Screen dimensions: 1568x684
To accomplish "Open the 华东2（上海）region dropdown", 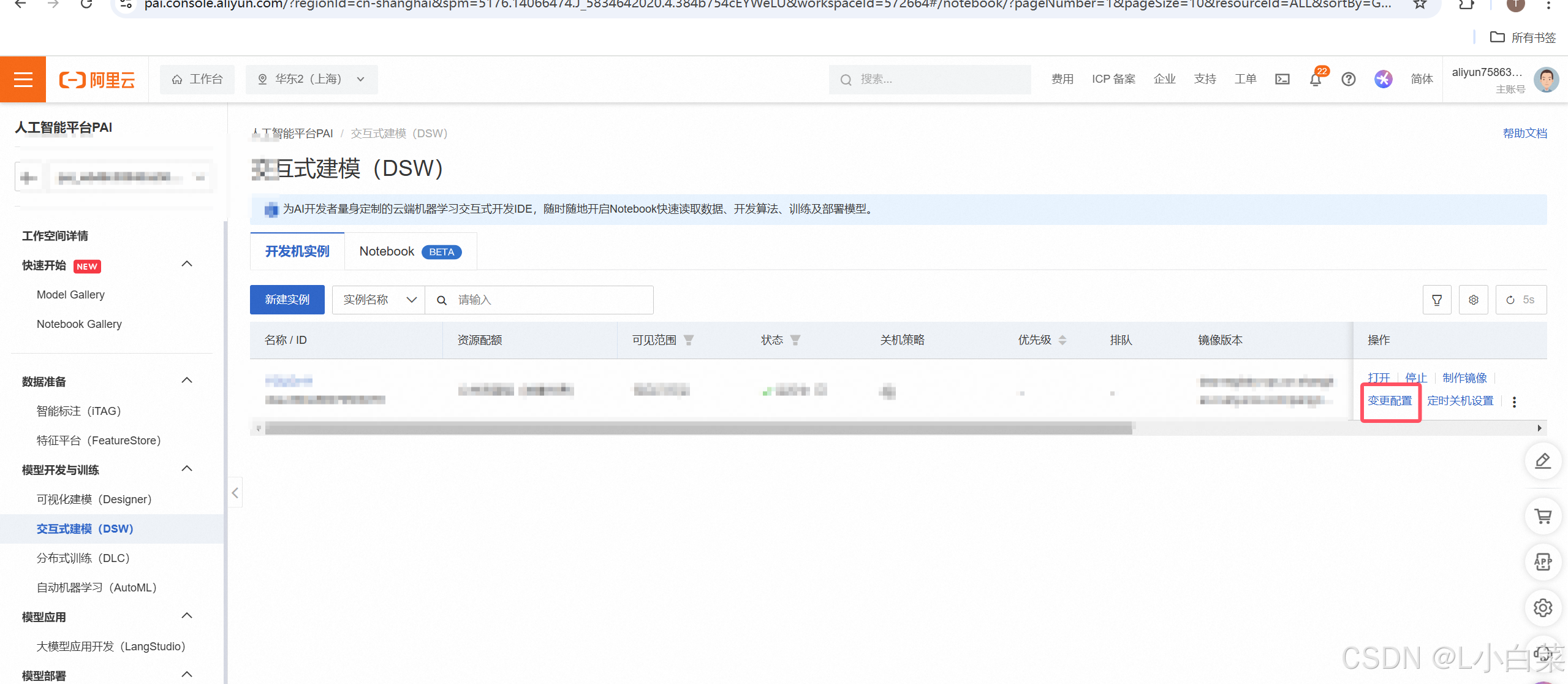I will pos(311,79).
